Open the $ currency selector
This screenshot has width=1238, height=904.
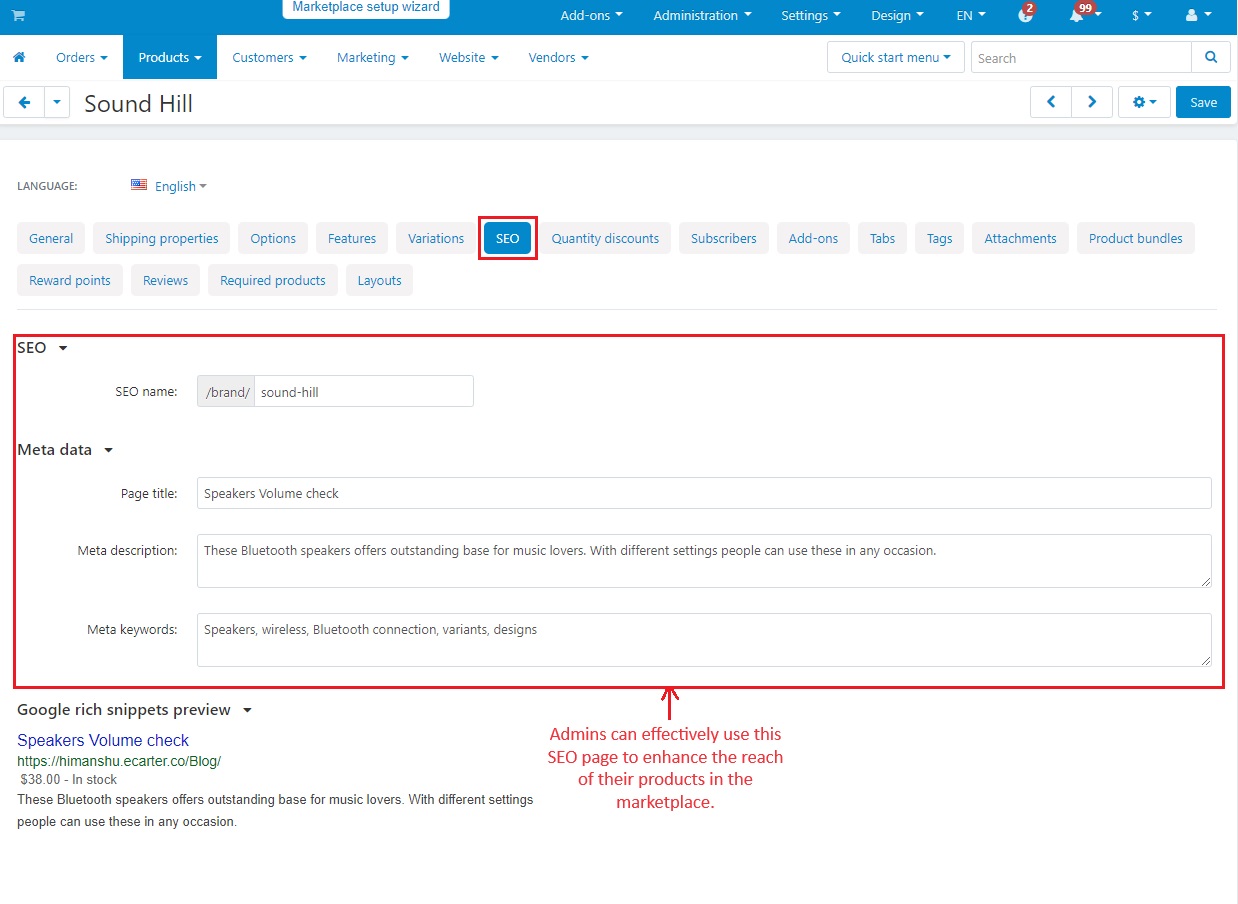pos(1141,15)
